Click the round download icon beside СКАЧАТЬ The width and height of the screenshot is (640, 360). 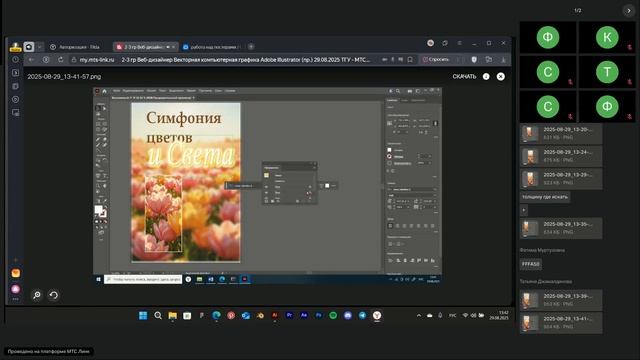(486, 76)
